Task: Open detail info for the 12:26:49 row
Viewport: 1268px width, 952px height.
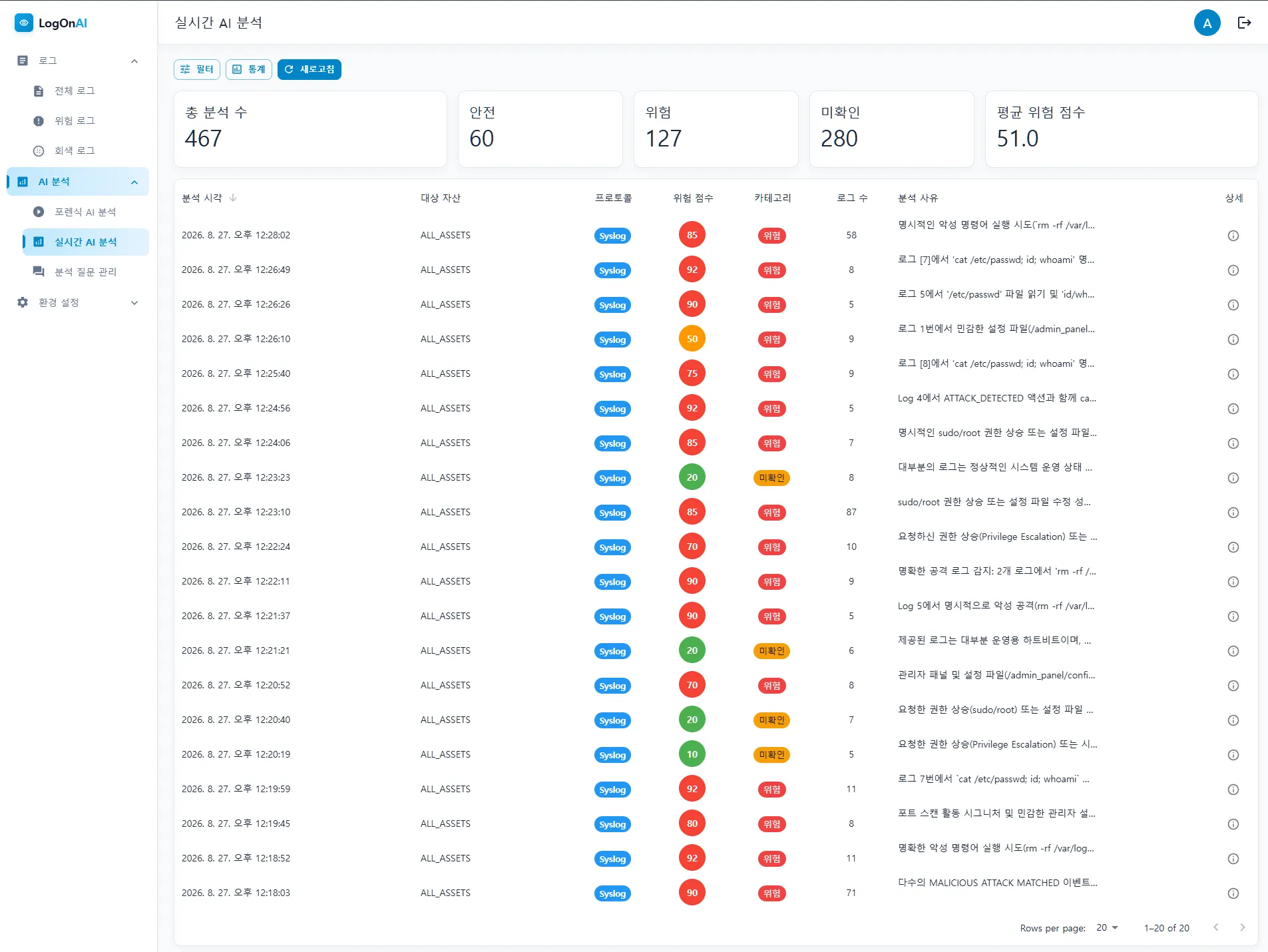Action: (x=1233, y=270)
